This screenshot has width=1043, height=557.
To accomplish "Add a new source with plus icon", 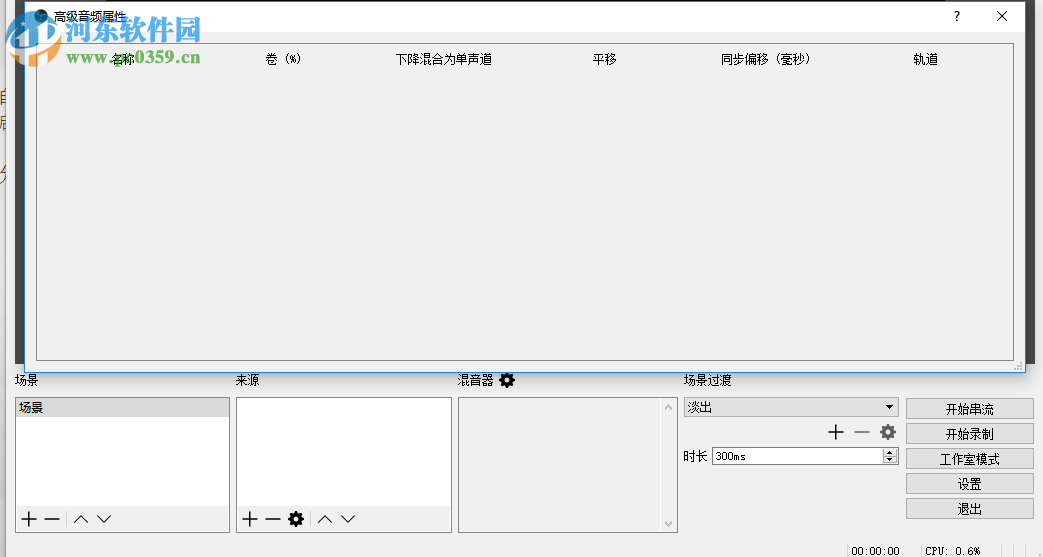I will point(249,519).
